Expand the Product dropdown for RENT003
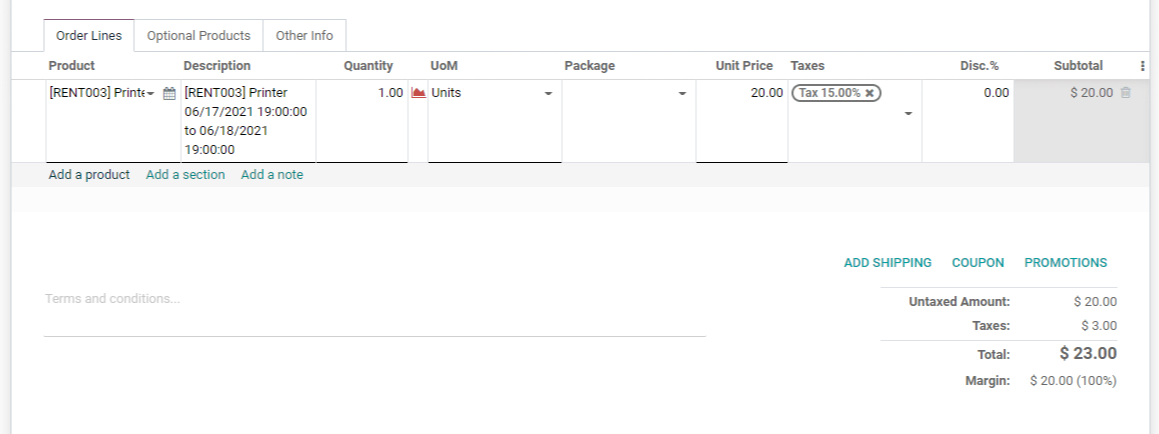This screenshot has height=434, width=1159. click(x=150, y=93)
